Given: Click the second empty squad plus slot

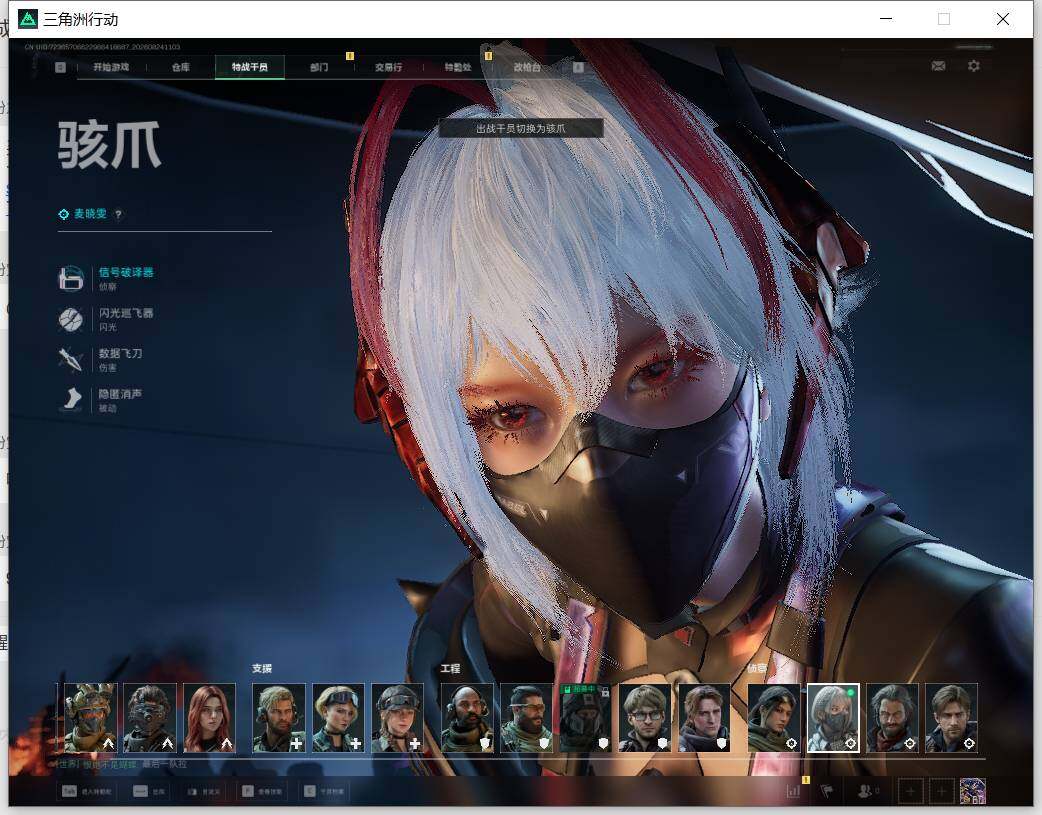Looking at the screenshot, I should (x=942, y=791).
